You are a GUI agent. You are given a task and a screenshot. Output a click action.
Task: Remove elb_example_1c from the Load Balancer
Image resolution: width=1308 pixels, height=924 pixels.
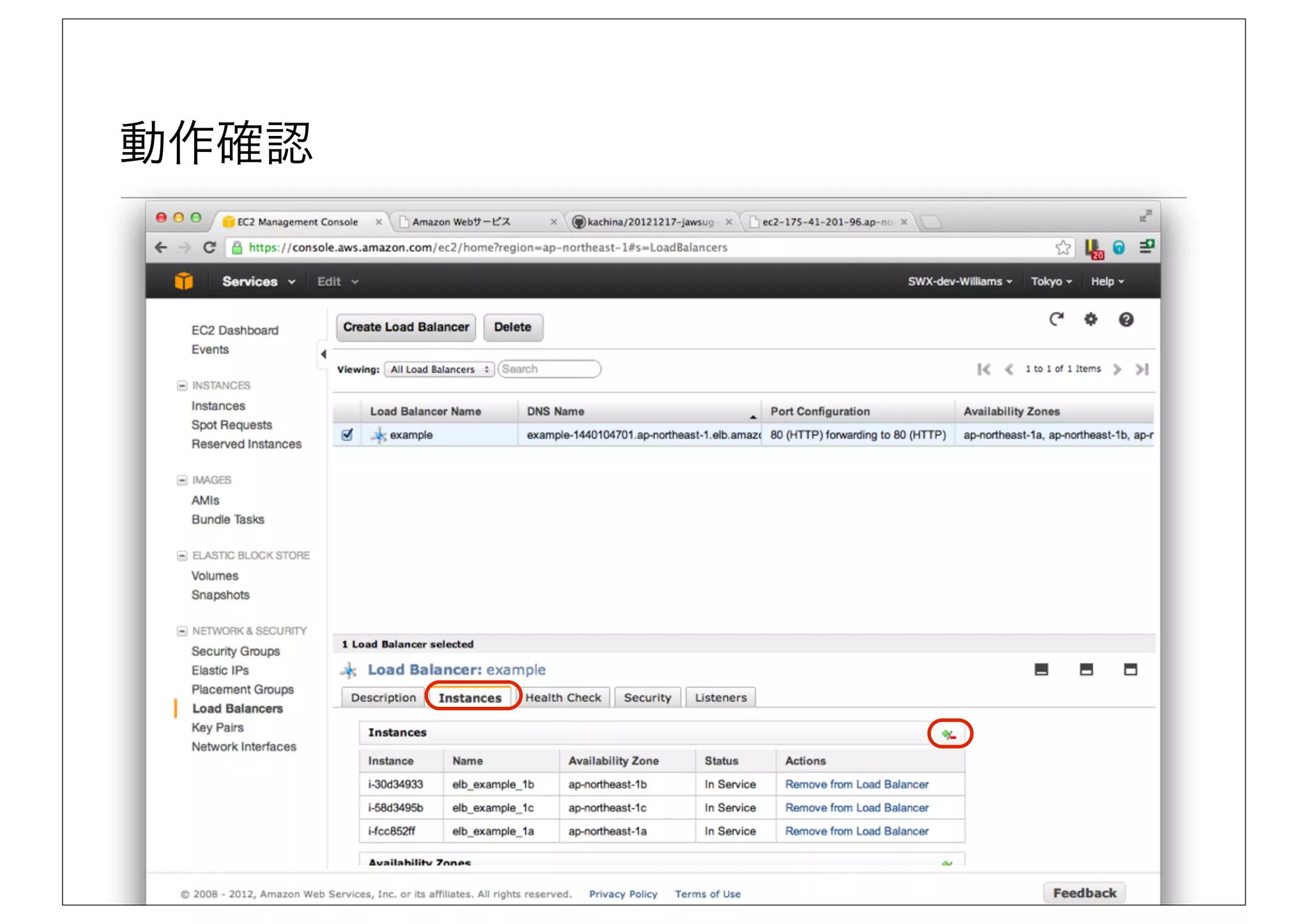pyautogui.click(x=856, y=808)
